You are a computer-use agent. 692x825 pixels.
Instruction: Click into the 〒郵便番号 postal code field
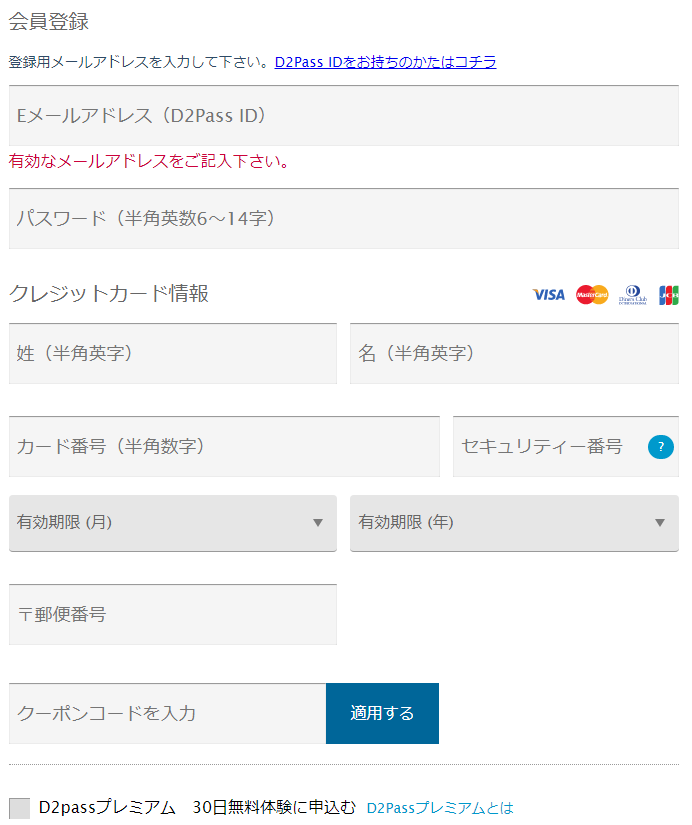[173, 615]
